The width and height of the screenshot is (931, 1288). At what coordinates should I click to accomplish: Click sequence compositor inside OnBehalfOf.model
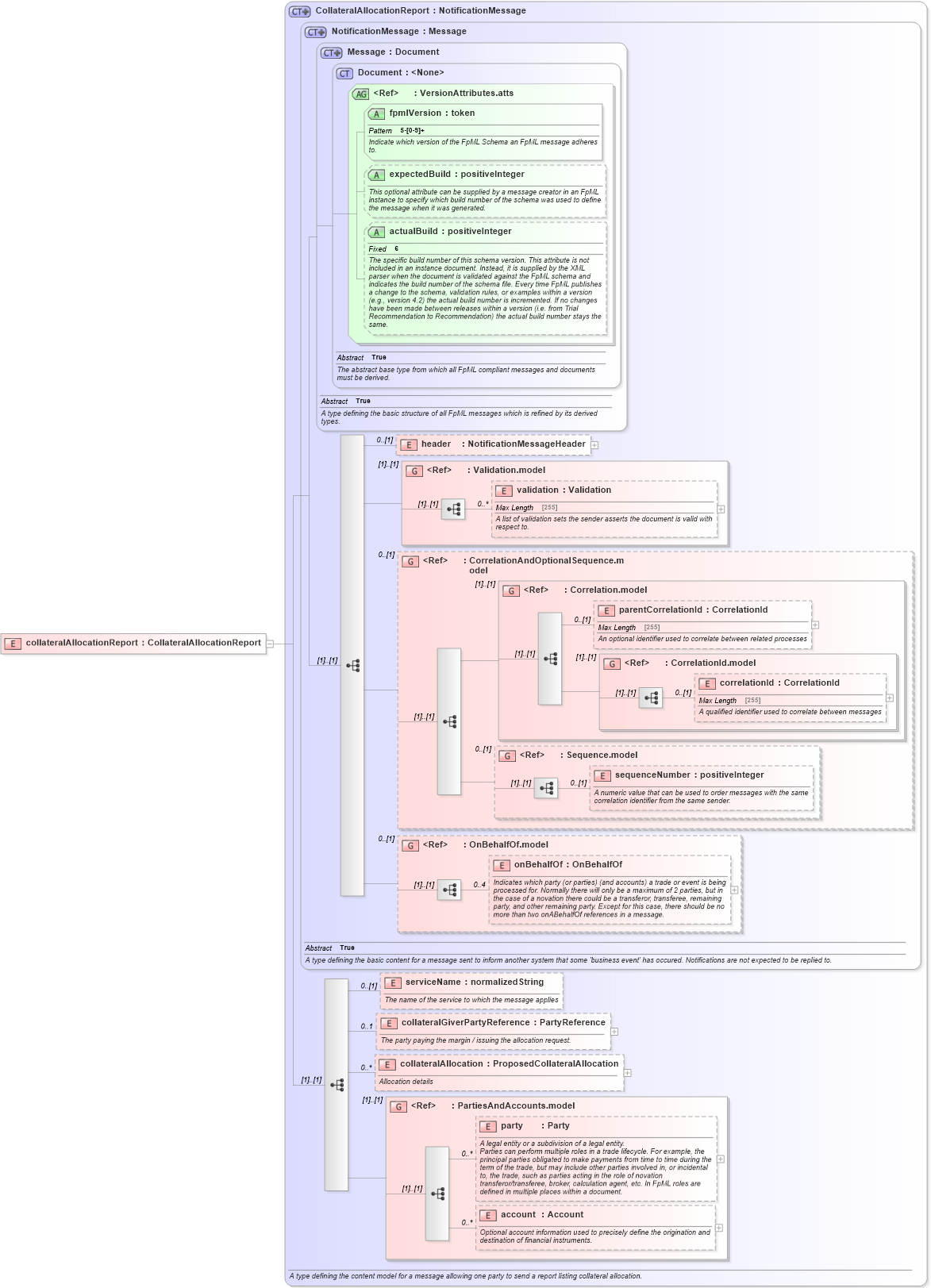tap(450, 890)
